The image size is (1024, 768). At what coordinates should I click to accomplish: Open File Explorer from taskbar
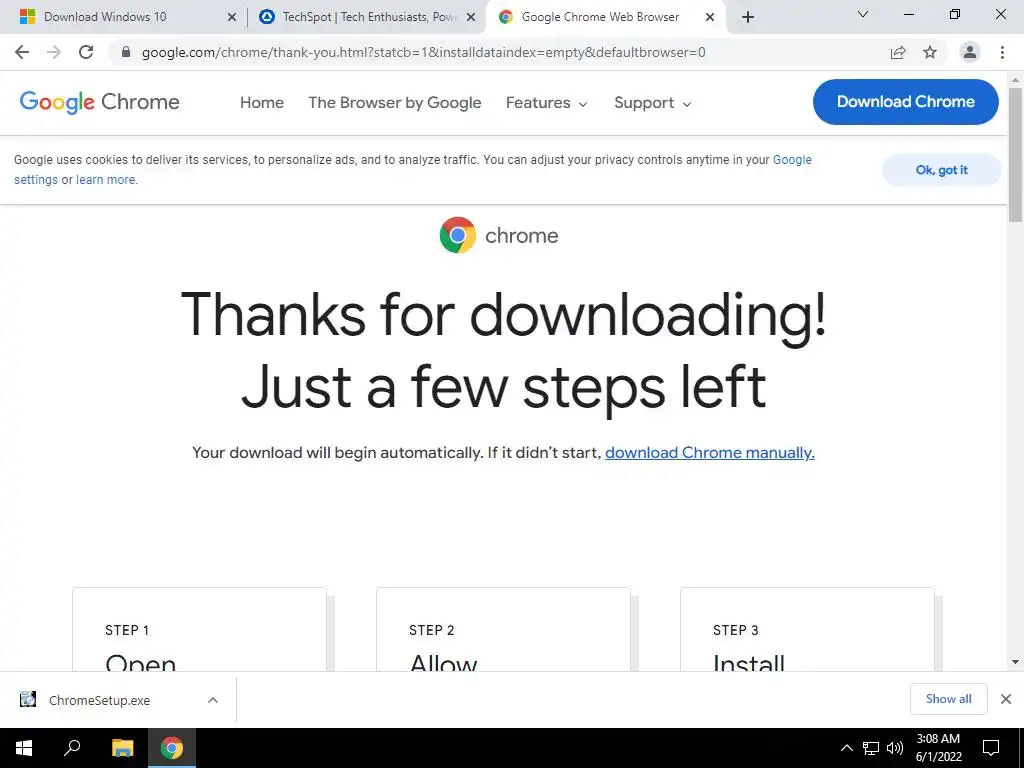pos(122,748)
